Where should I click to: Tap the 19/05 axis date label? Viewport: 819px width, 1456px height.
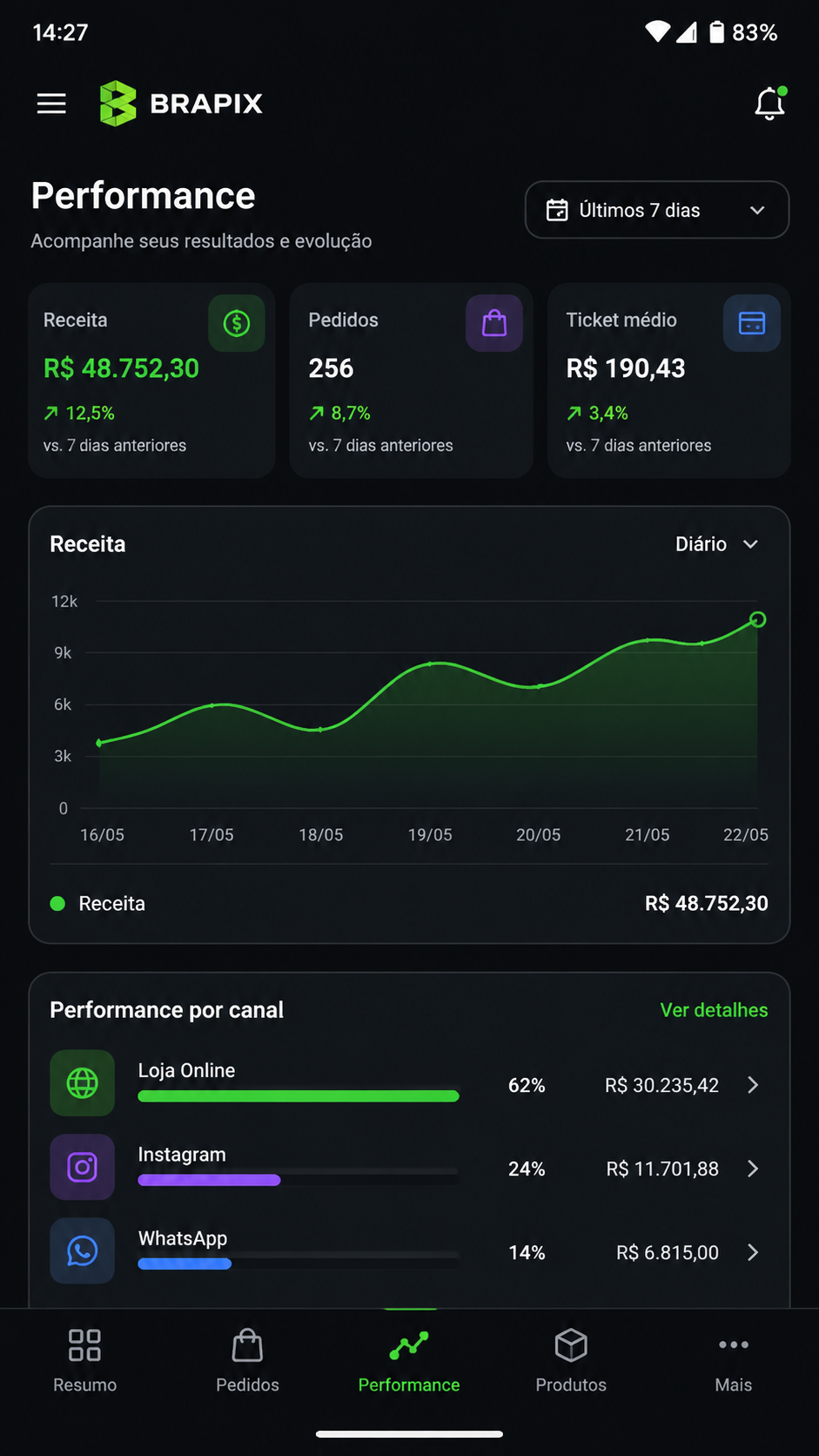(430, 834)
